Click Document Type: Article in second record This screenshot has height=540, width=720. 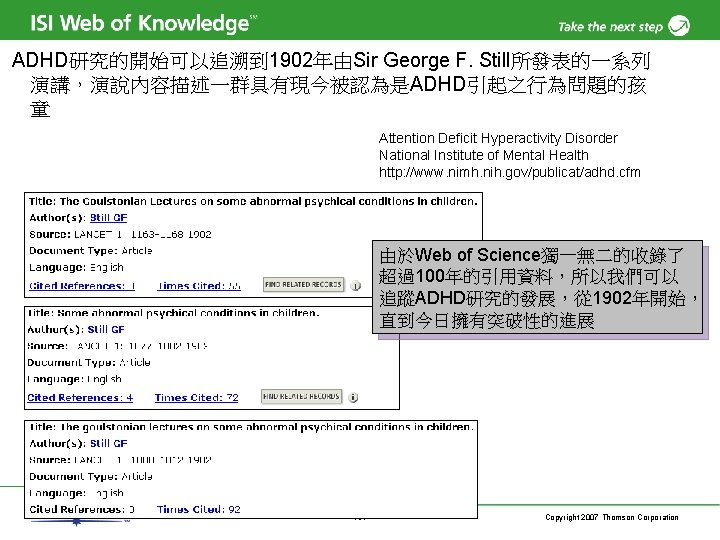coord(89,362)
